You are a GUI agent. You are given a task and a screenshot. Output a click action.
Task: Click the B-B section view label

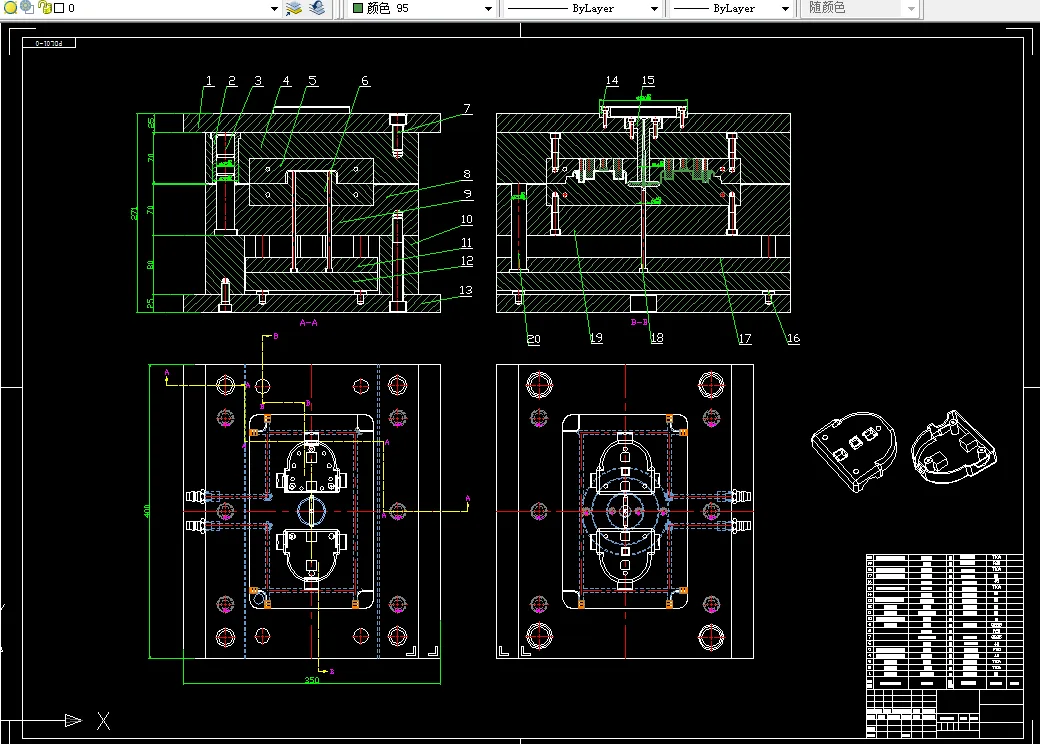point(639,322)
